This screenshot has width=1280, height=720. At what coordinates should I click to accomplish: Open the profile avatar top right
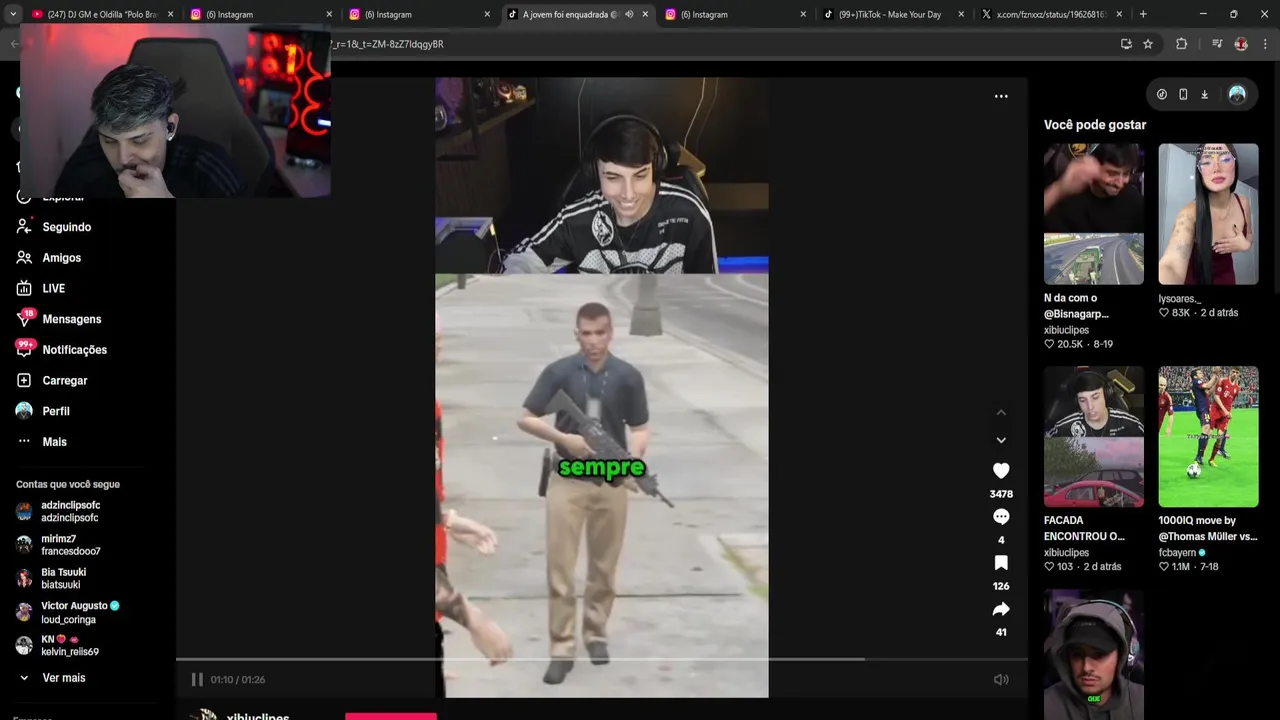click(x=1237, y=94)
